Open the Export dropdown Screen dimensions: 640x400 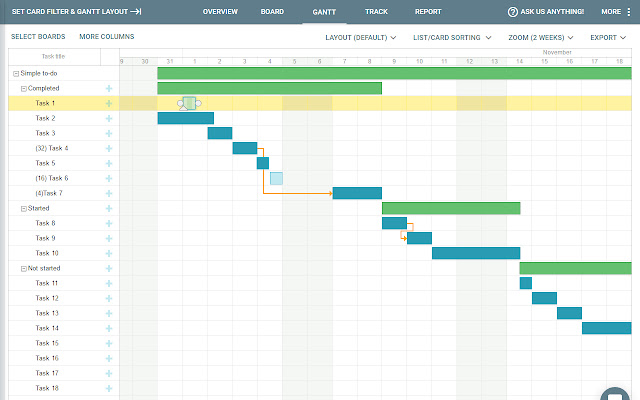pos(608,38)
